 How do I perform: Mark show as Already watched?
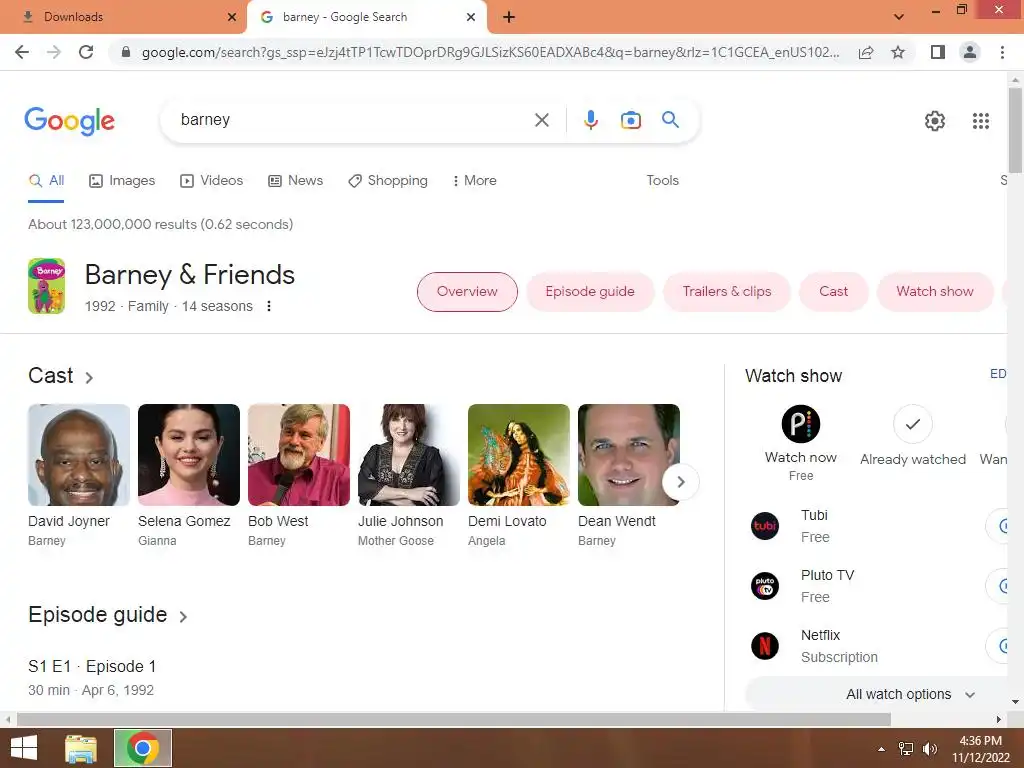pyautogui.click(x=912, y=424)
